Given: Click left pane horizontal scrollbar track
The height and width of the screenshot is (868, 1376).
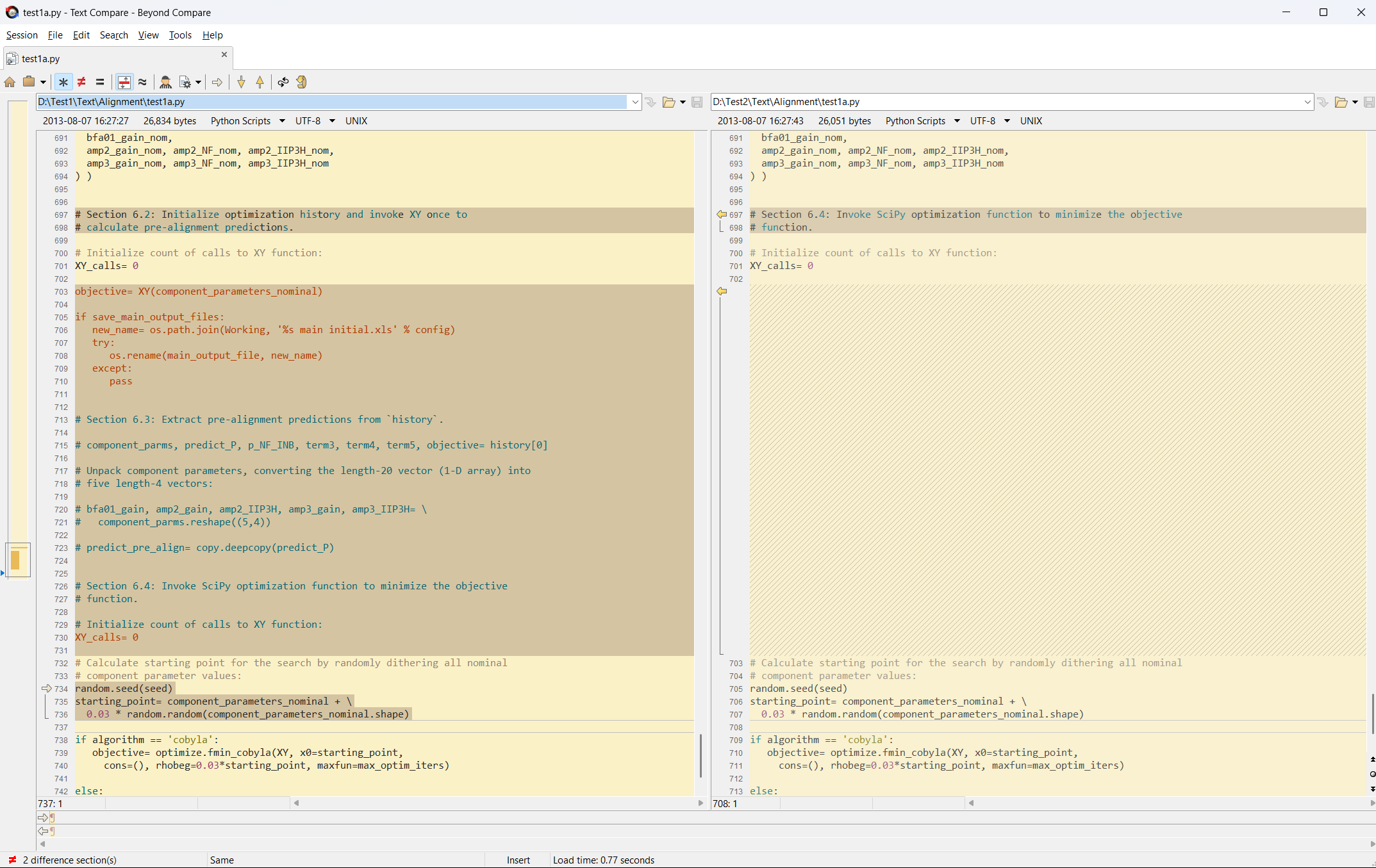Looking at the screenshot, I should click(x=498, y=803).
